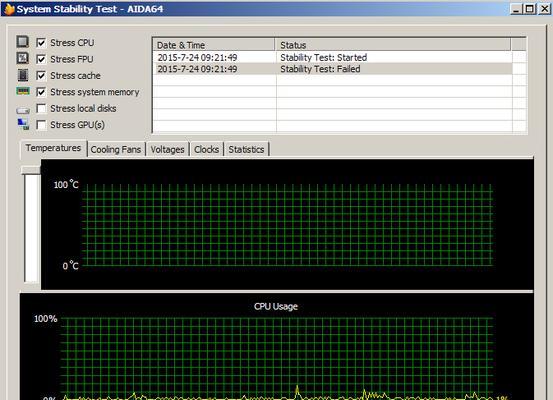
Task: Click the CPU usage graph grid
Action: pos(276,358)
